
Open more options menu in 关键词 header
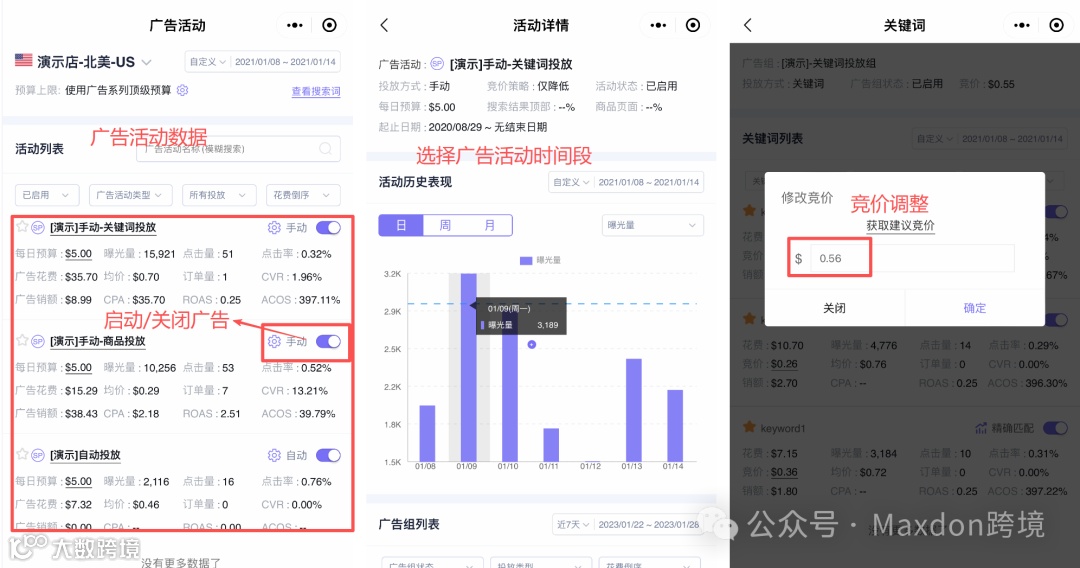coord(1021,25)
